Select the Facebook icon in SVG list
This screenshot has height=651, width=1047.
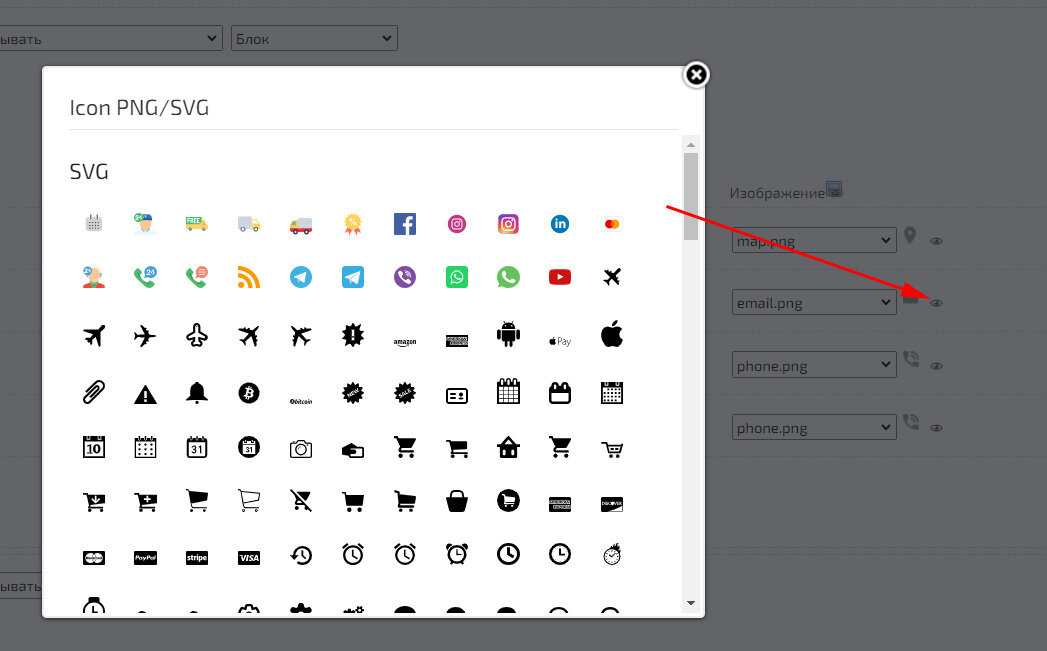[x=404, y=224]
